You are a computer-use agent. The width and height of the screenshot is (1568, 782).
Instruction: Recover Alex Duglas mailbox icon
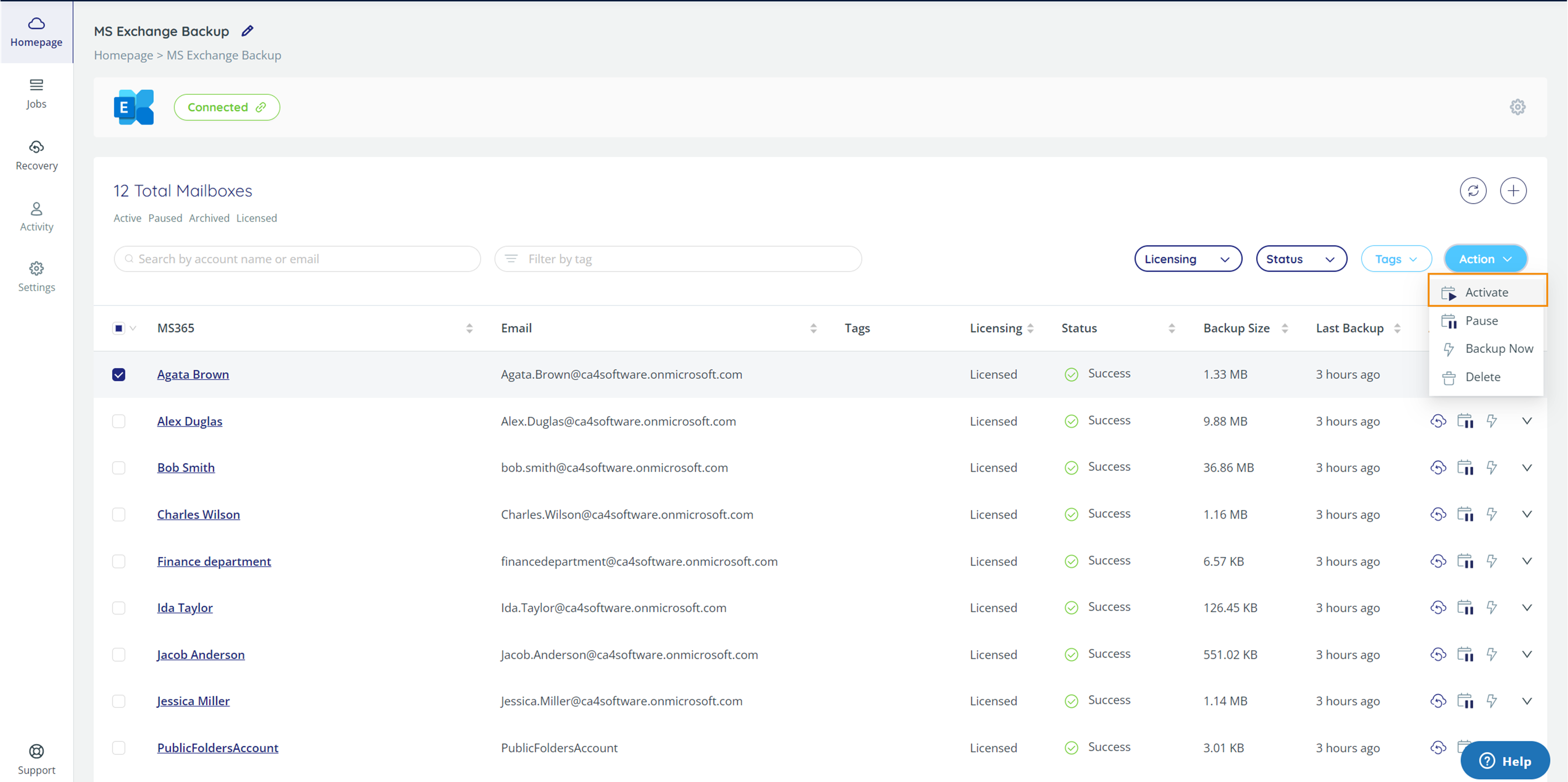coord(1438,421)
